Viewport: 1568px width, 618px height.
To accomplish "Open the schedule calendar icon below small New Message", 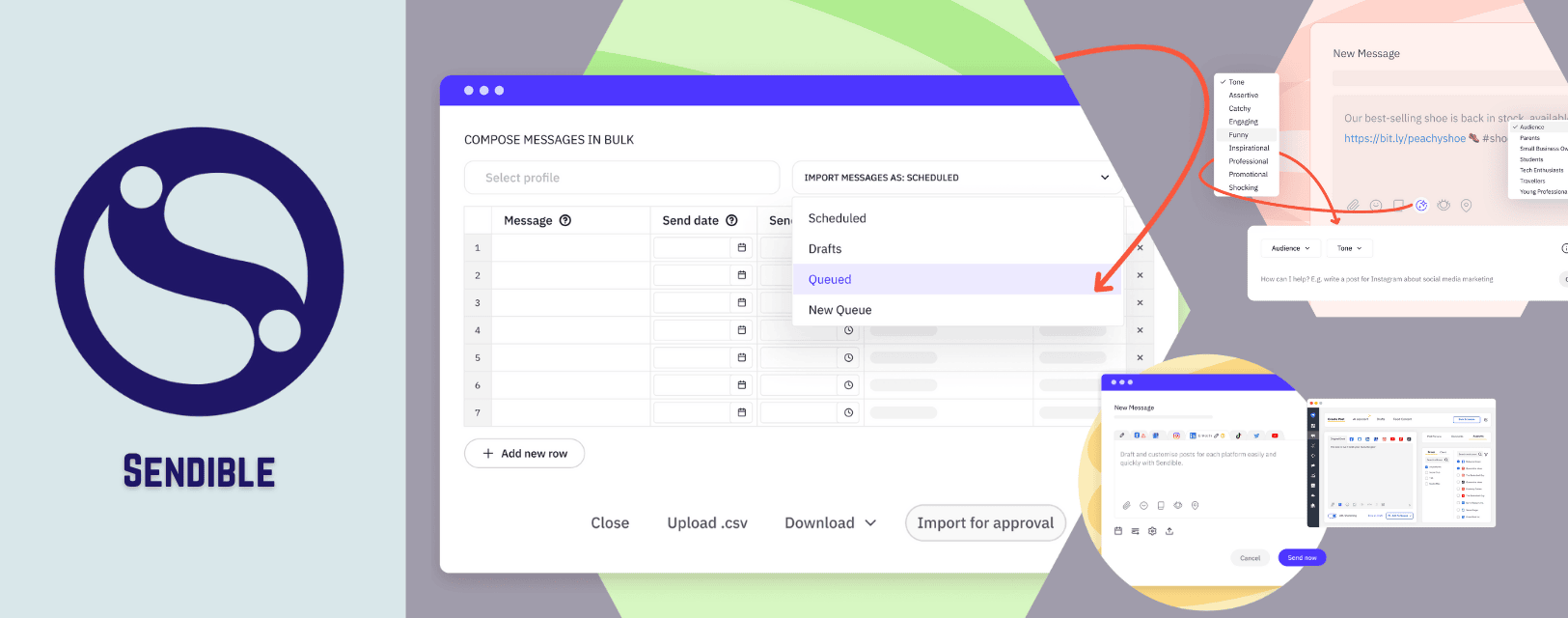I will (x=1118, y=531).
